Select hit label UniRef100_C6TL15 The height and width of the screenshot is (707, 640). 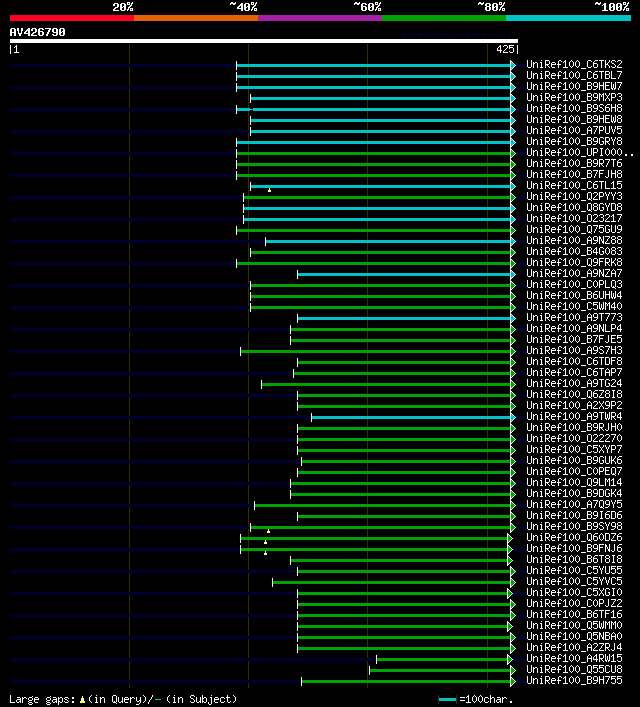point(574,185)
